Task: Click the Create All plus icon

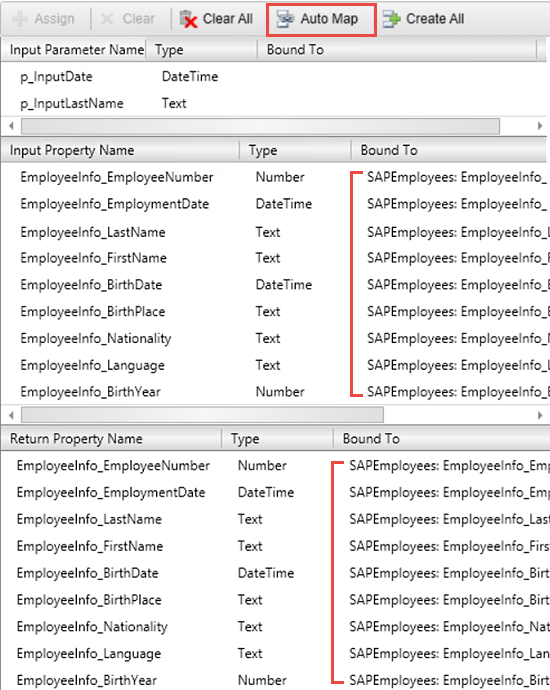Action: (x=392, y=19)
